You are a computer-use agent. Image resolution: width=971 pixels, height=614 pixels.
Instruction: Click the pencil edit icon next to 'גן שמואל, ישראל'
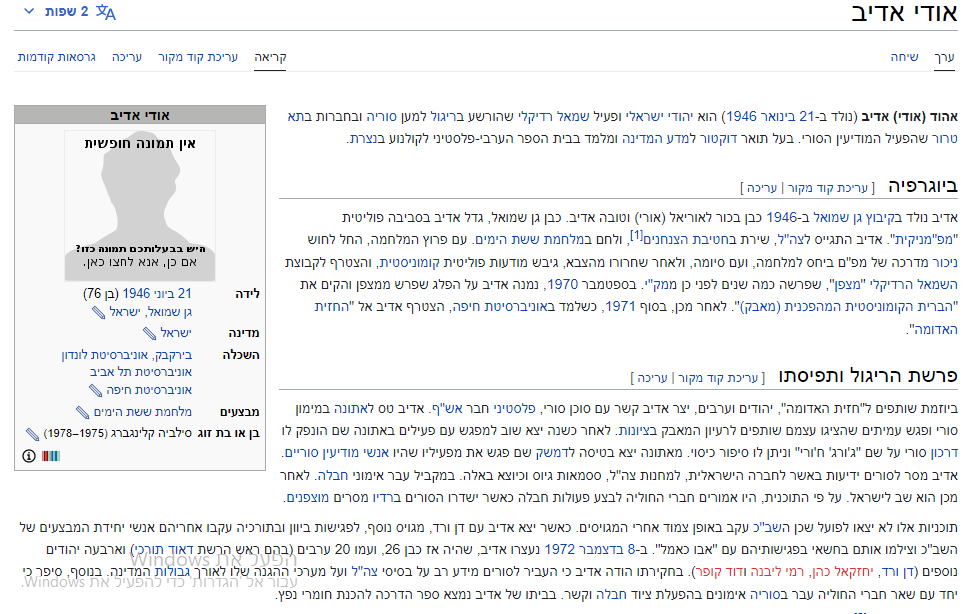tap(98, 313)
